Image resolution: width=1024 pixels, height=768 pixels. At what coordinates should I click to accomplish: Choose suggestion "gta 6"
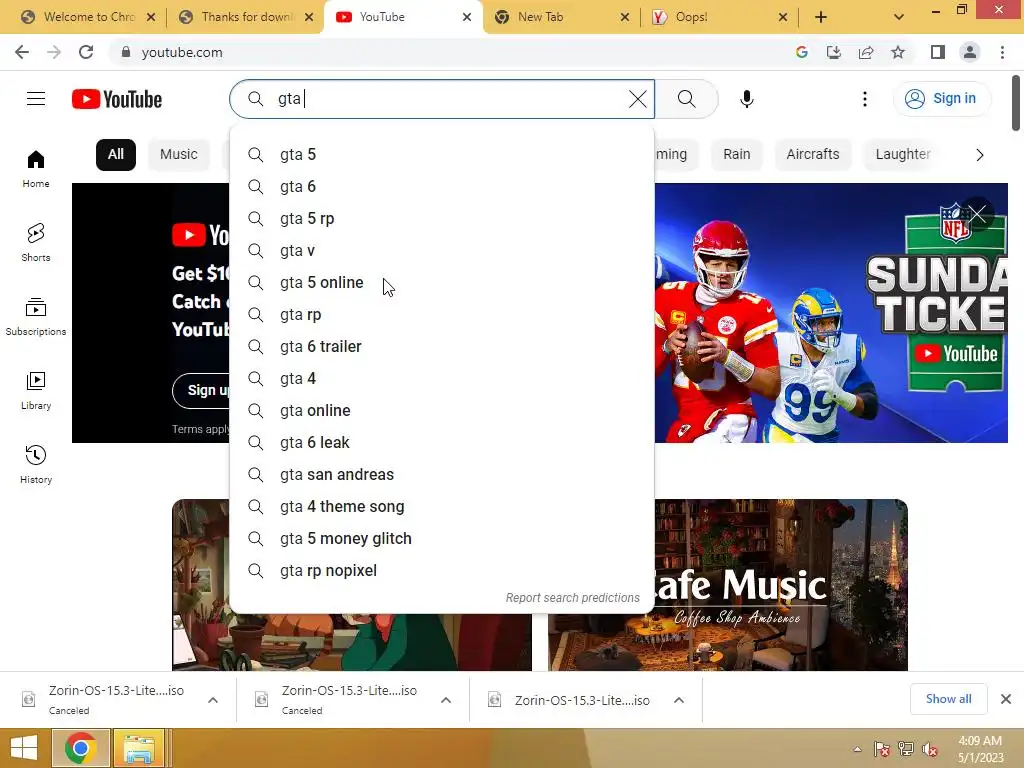coord(441,187)
